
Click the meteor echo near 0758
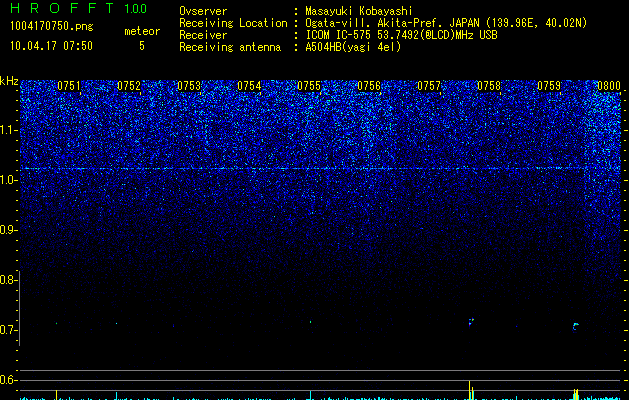pos(471,322)
